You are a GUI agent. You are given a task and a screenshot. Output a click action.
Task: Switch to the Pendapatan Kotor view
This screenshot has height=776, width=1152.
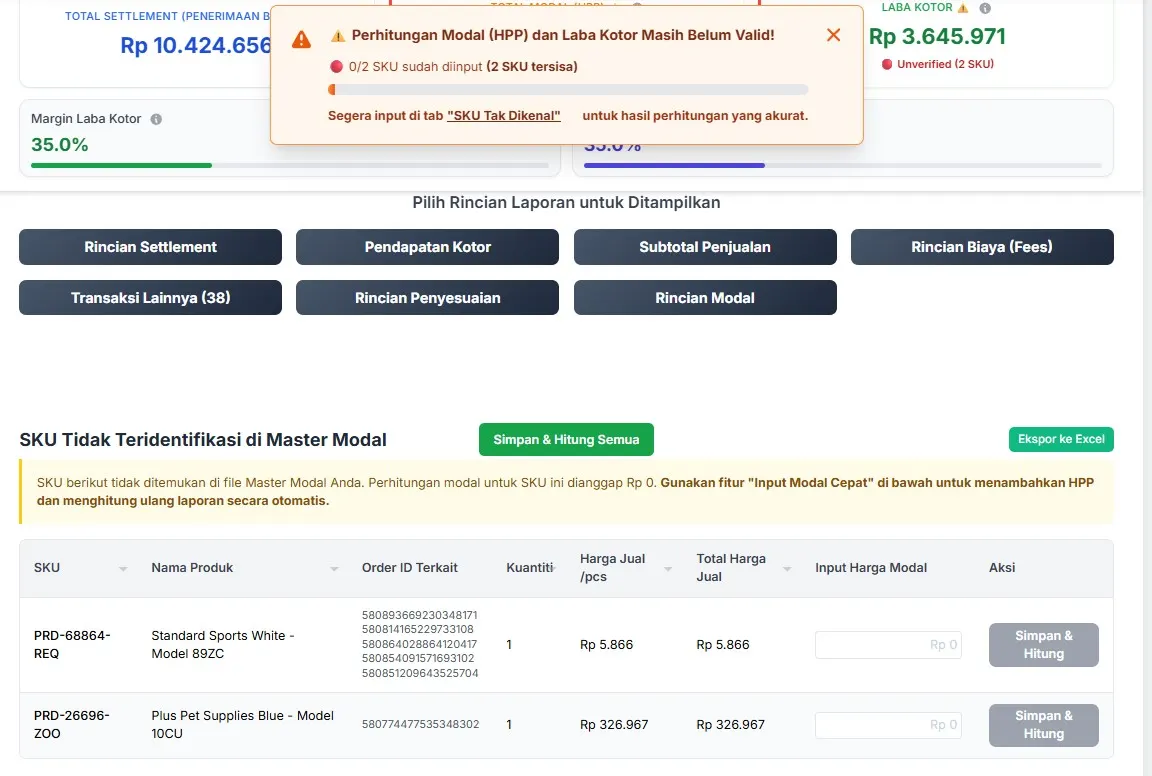427,247
